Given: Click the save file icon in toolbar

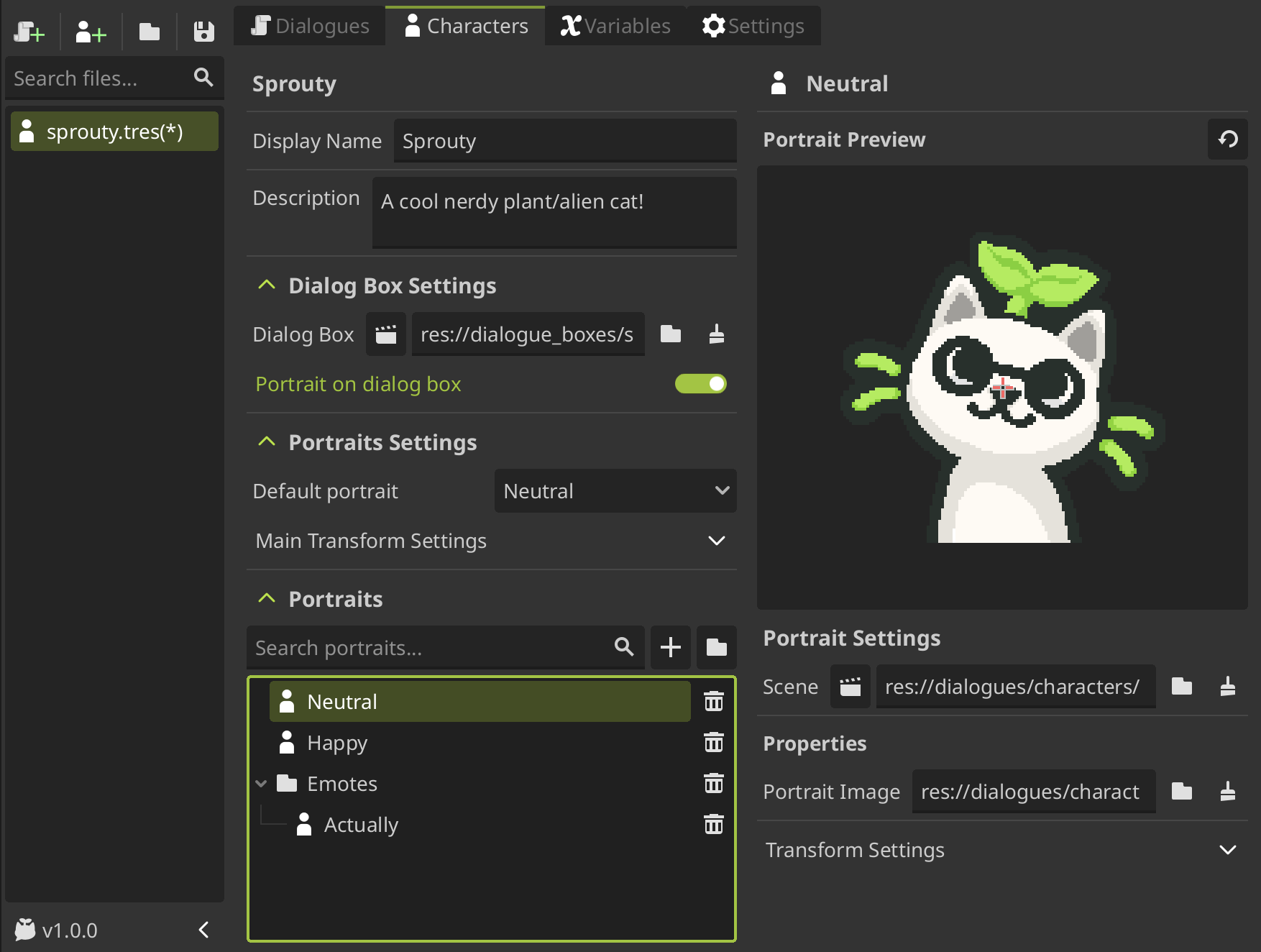Looking at the screenshot, I should click(204, 32).
